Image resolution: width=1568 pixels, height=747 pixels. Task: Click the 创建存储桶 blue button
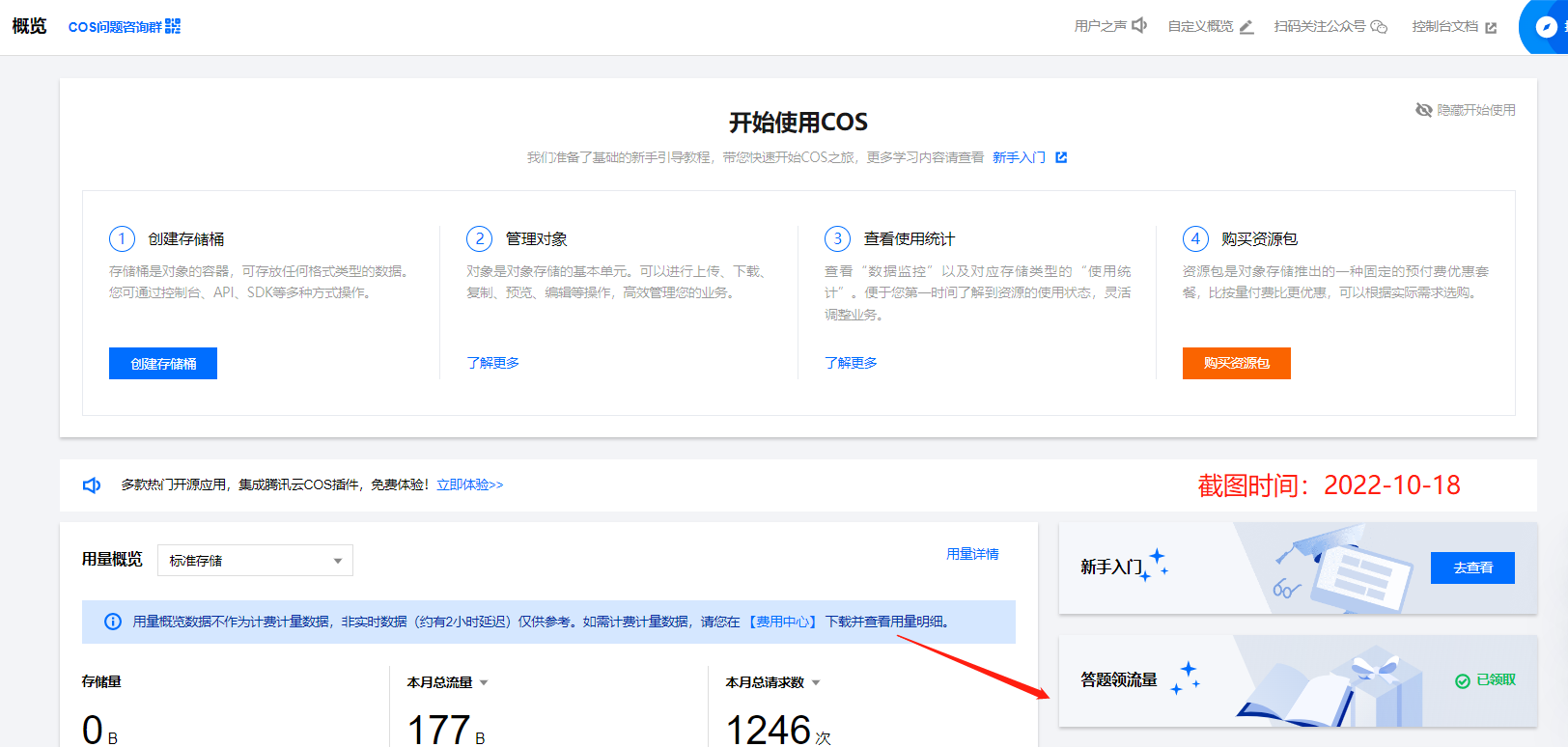pos(163,364)
